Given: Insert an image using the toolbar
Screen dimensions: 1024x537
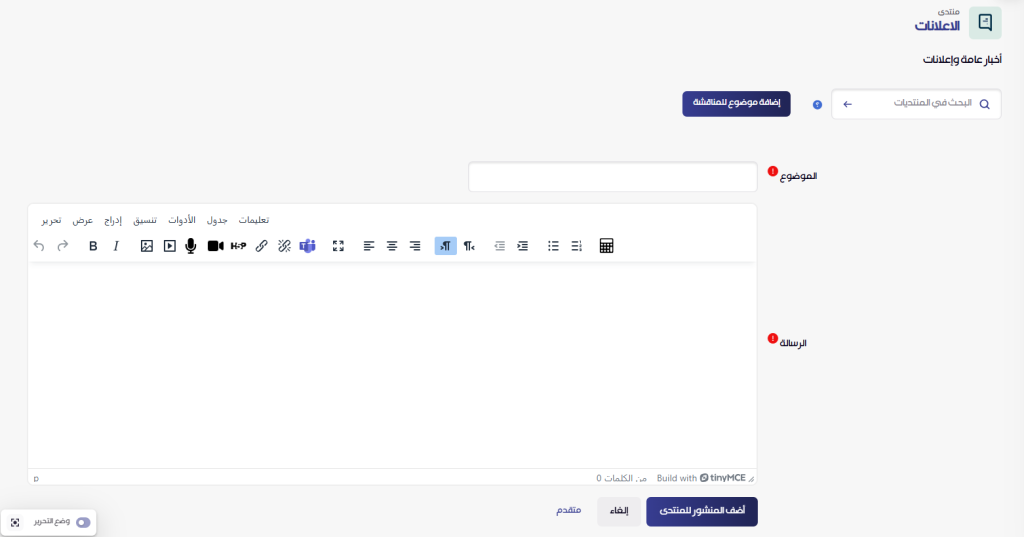Looking at the screenshot, I should pos(147,246).
